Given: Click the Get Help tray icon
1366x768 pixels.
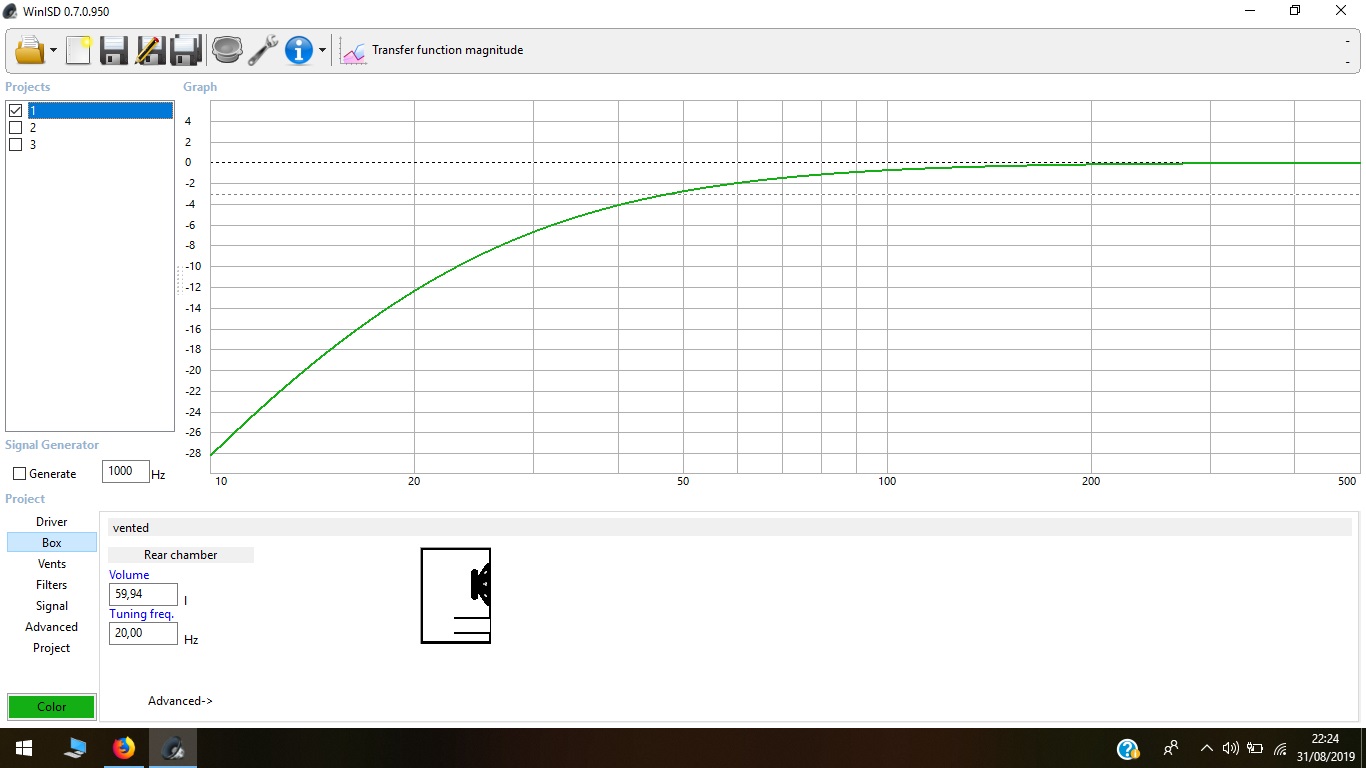Looking at the screenshot, I should click(1128, 749).
